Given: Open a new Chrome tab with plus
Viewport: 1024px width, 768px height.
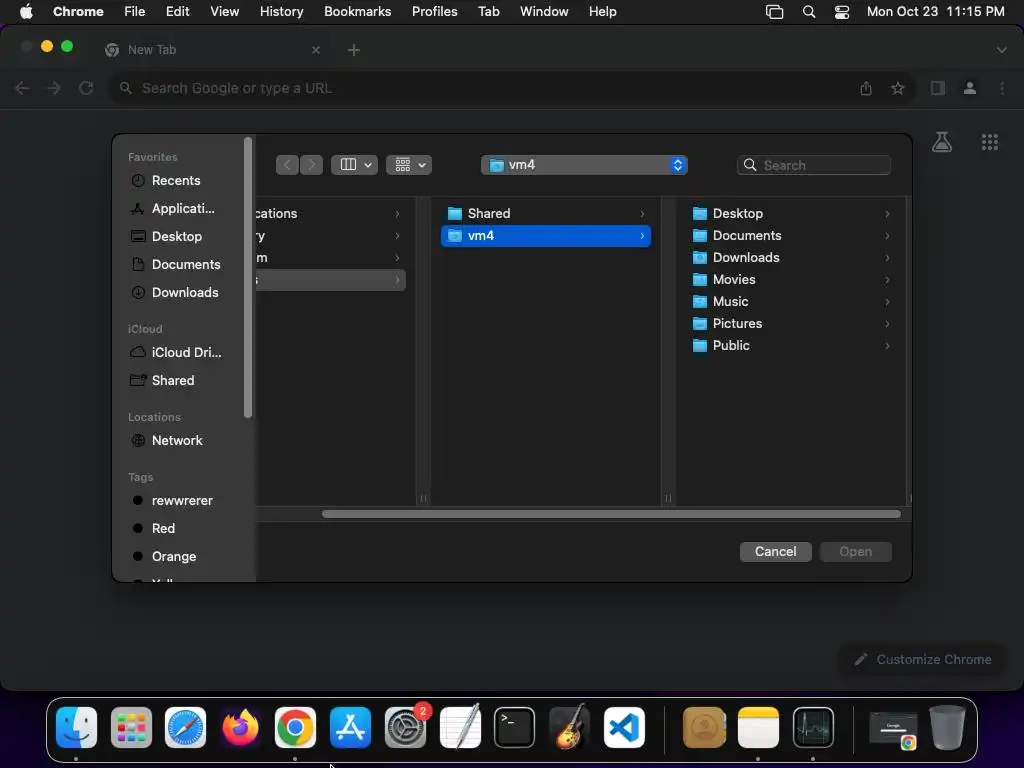Looking at the screenshot, I should 353,50.
